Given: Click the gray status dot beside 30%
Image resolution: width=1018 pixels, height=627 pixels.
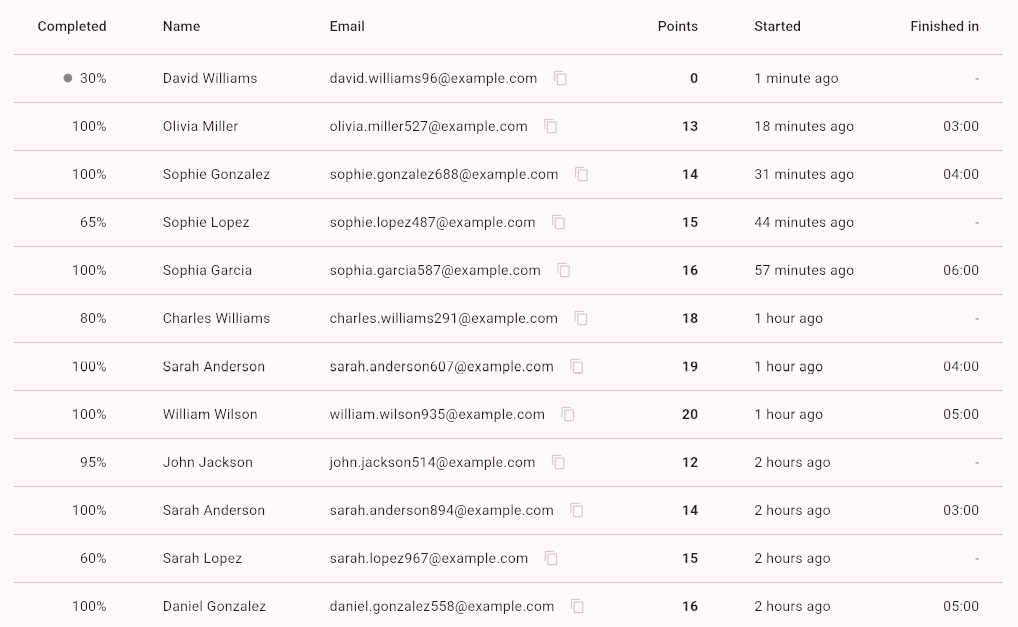Looking at the screenshot, I should click(x=67, y=78).
